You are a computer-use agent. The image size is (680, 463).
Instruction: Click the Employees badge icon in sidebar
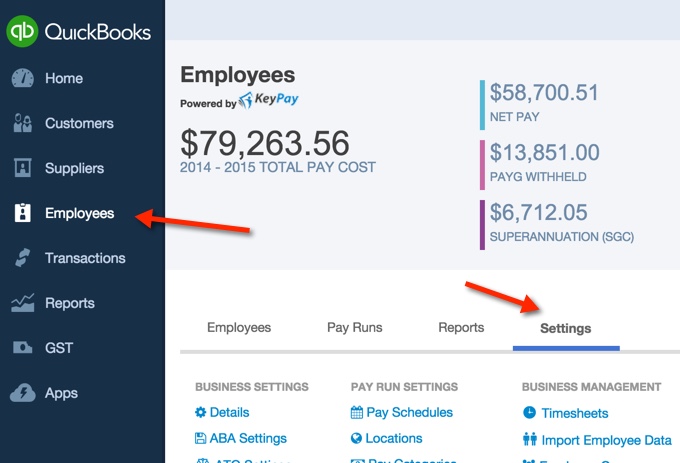tap(23, 213)
